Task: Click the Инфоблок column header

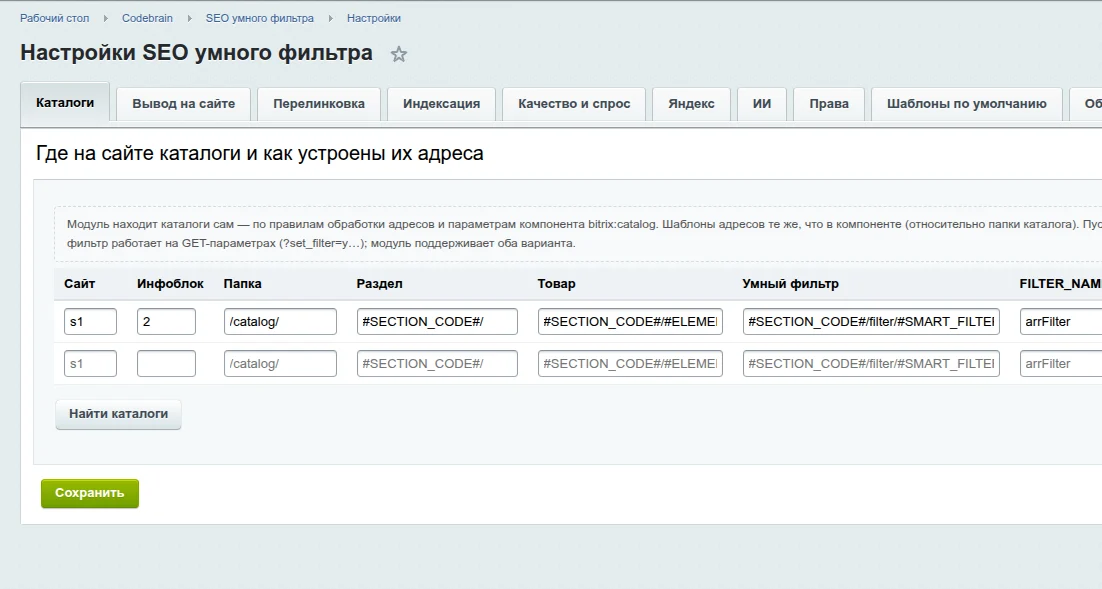Action: pyautogui.click(x=170, y=284)
